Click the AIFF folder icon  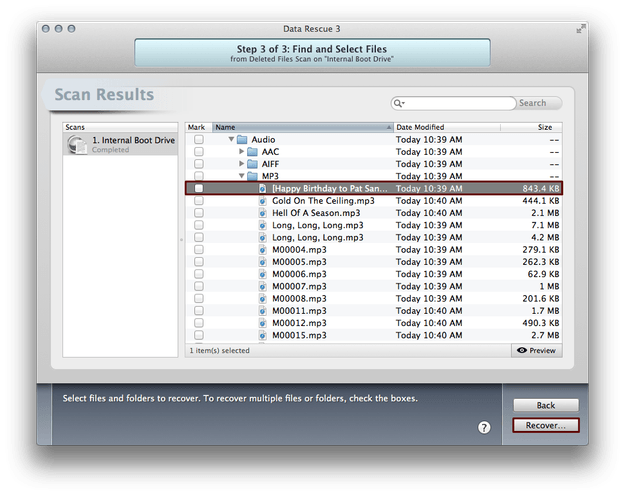[x=252, y=164]
